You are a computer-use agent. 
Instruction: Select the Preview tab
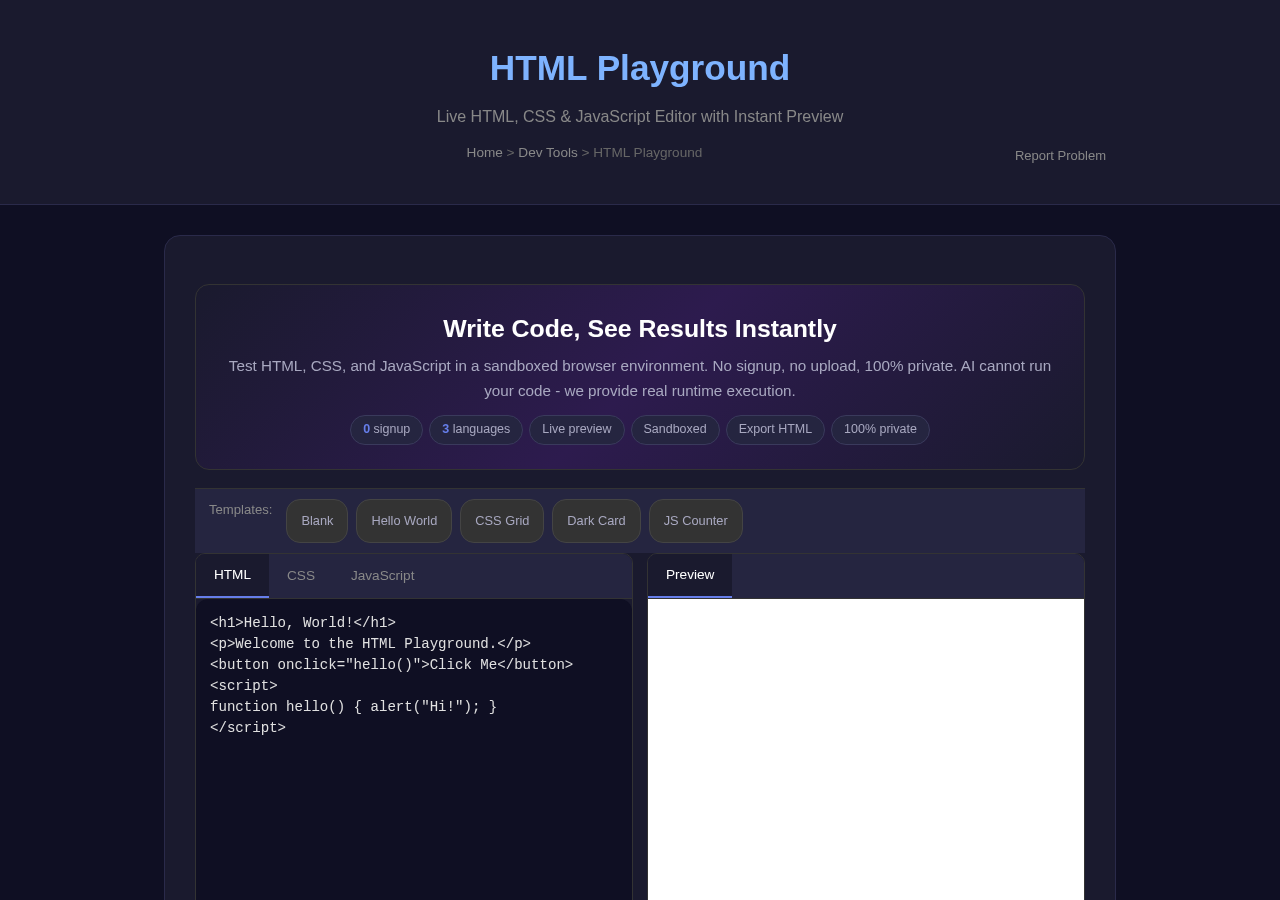point(690,575)
